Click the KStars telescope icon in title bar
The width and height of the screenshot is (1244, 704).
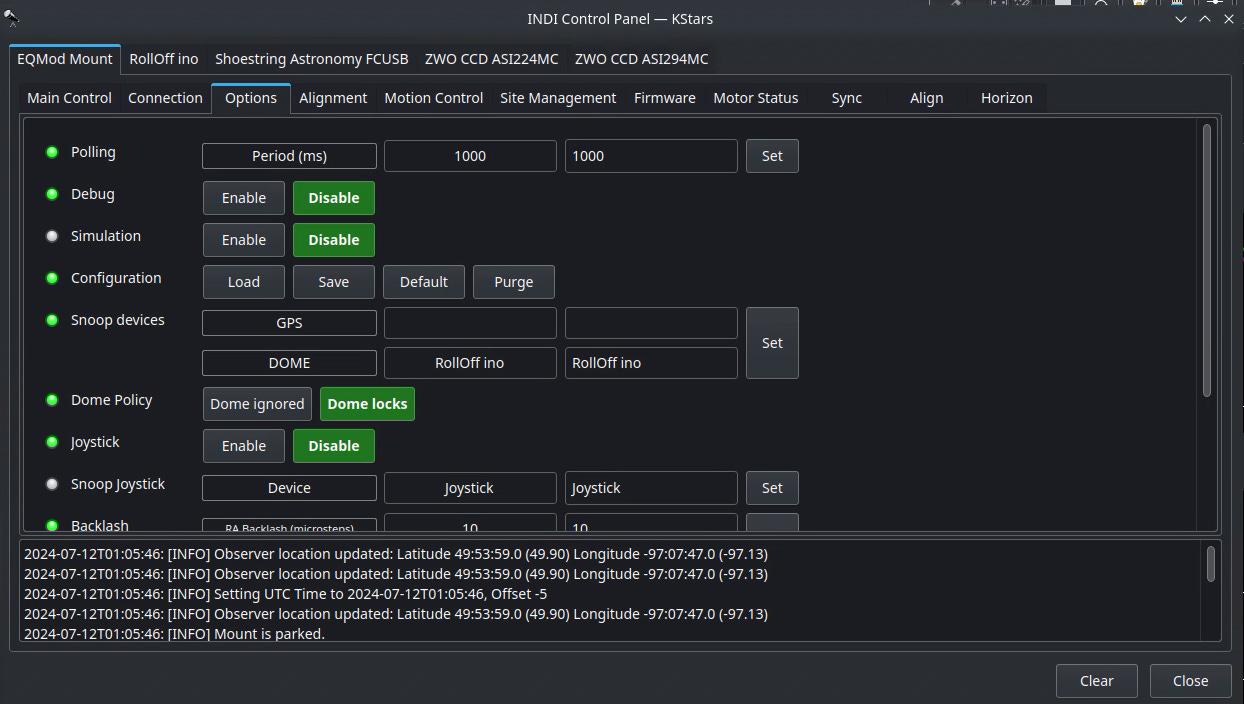(12, 16)
